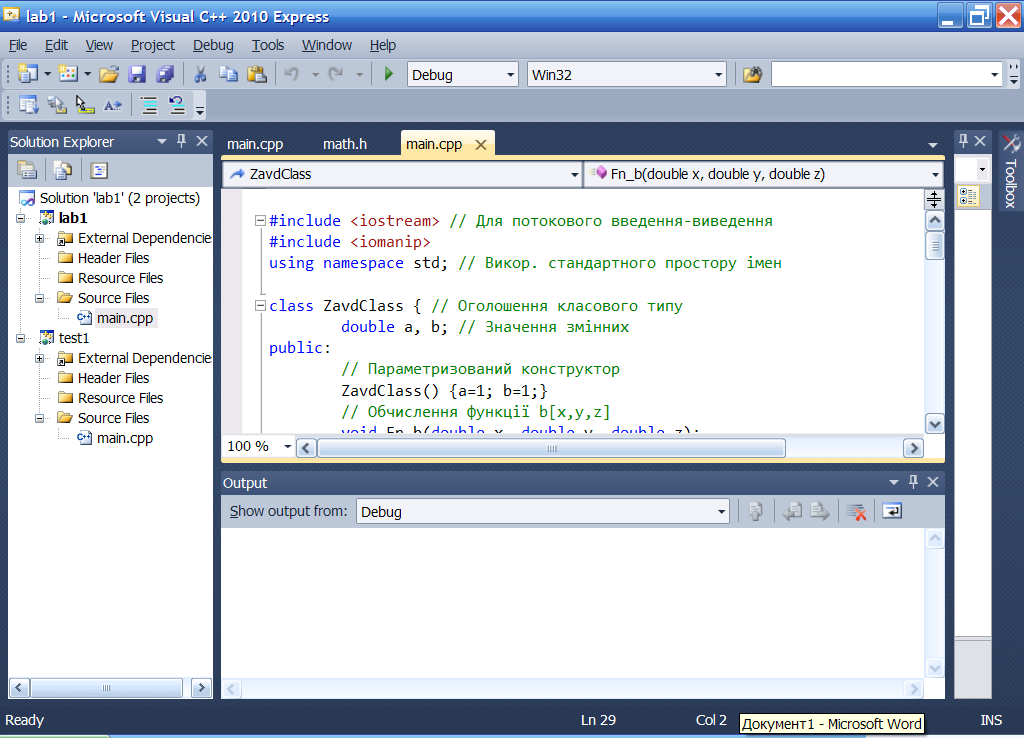
Task: Click the Copy toolbar icon
Action: pos(228,74)
